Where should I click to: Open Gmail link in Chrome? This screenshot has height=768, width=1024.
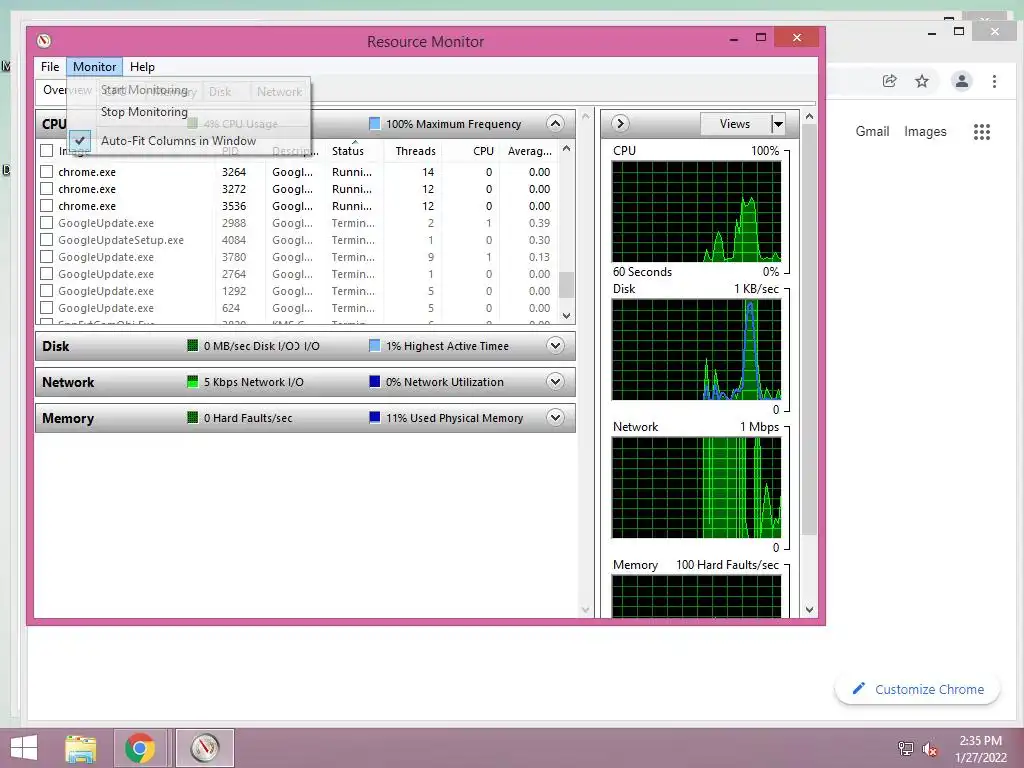tap(872, 131)
